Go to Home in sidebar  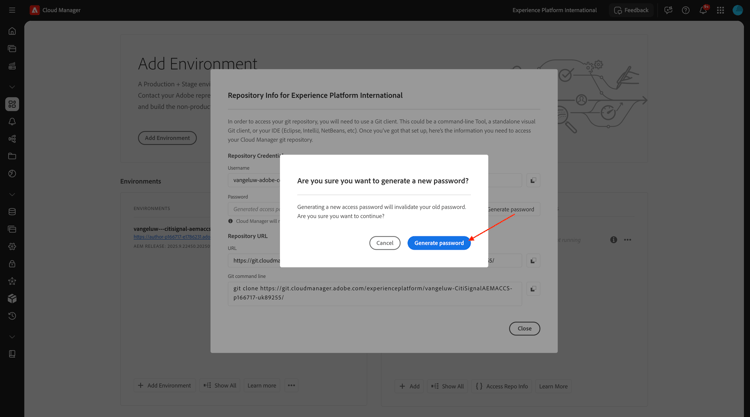pos(12,31)
